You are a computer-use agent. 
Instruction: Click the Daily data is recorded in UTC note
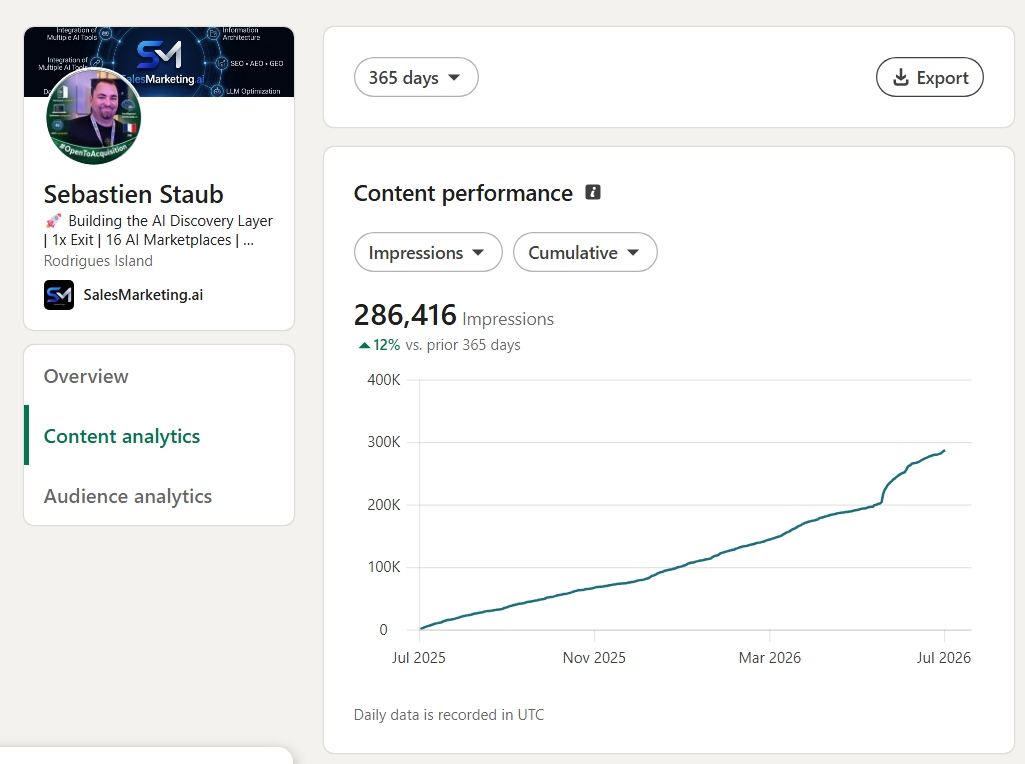[448, 715]
